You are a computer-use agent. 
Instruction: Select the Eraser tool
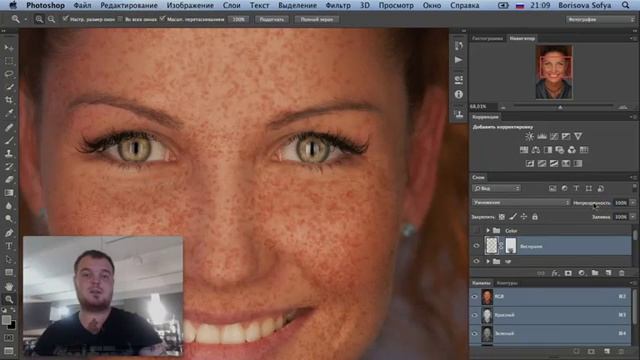tap(9, 180)
